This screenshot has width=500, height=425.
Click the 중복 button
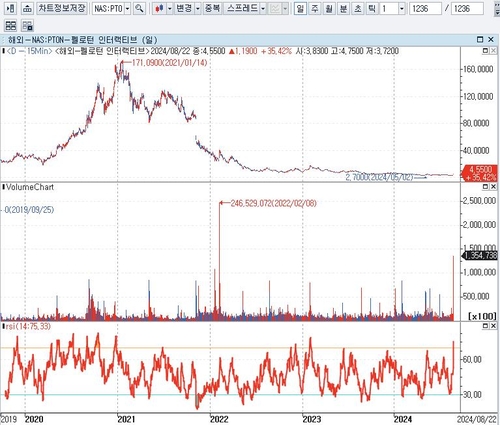pos(213,8)
